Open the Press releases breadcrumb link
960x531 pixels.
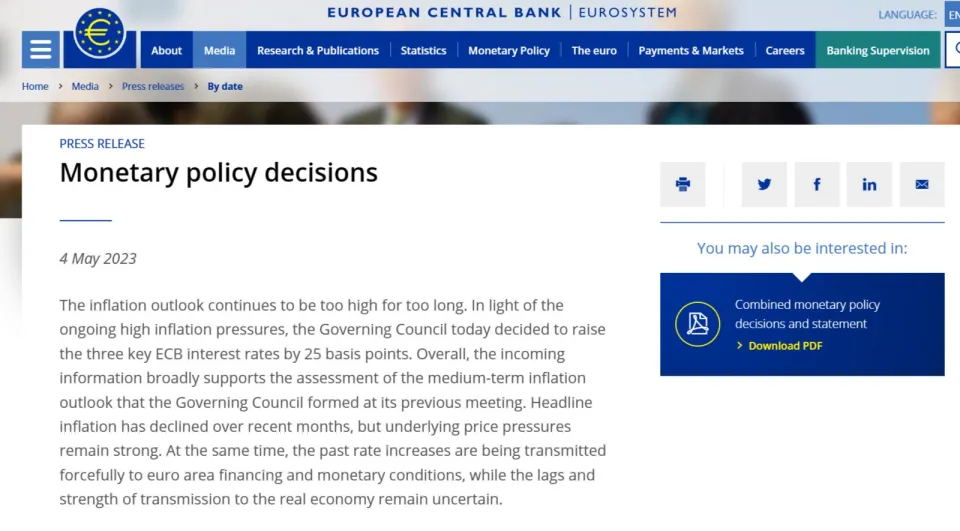tap(153, 87)
